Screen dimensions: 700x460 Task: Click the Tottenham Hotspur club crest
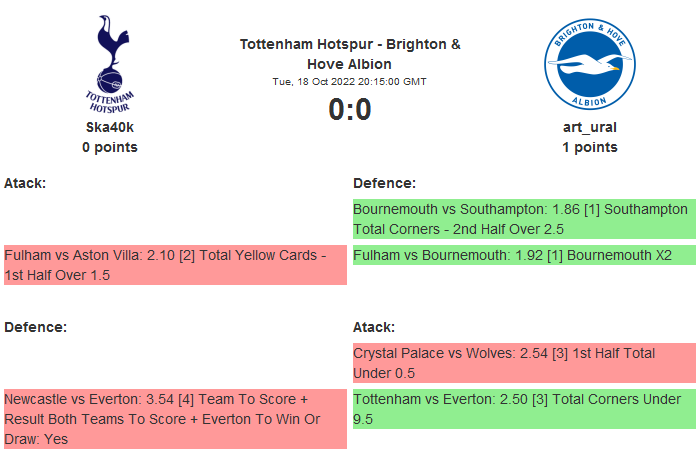pyautogui.click(x=110, y=64)
